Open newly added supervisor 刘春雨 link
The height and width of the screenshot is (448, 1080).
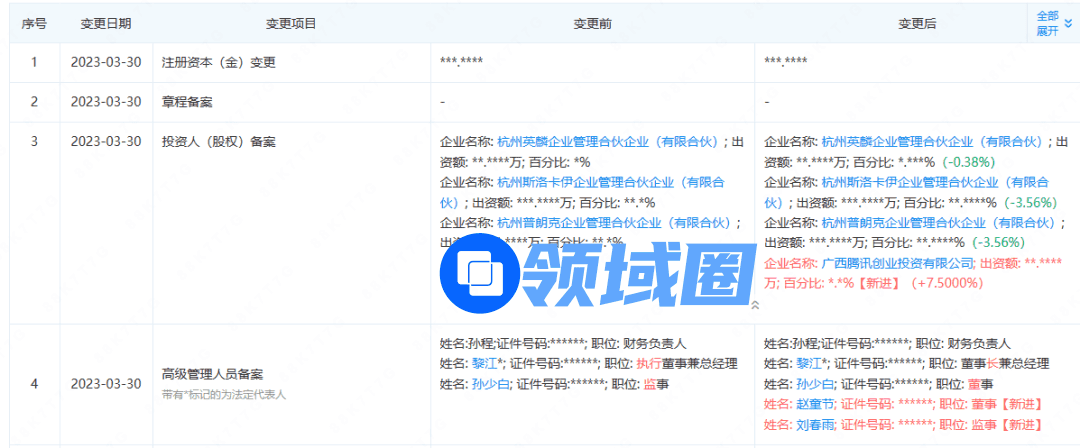tap(815, 425)
